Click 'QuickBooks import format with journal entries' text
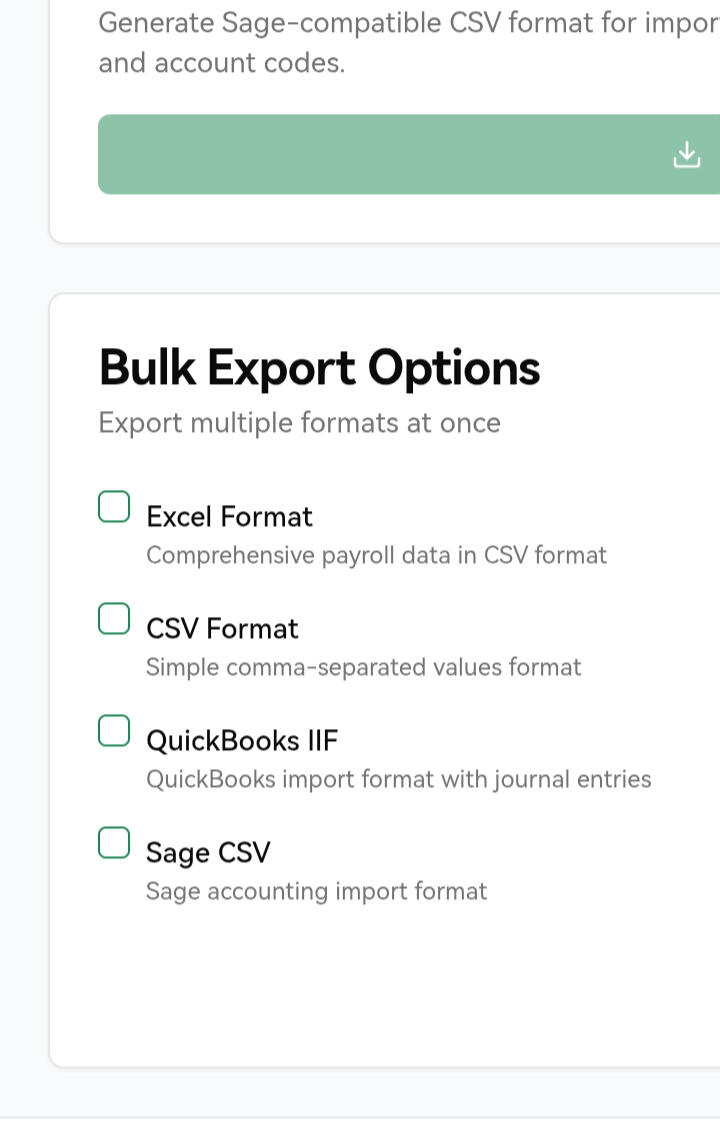Image resolution: width=720 pixels, height=1121 pixels. point(398,779)
